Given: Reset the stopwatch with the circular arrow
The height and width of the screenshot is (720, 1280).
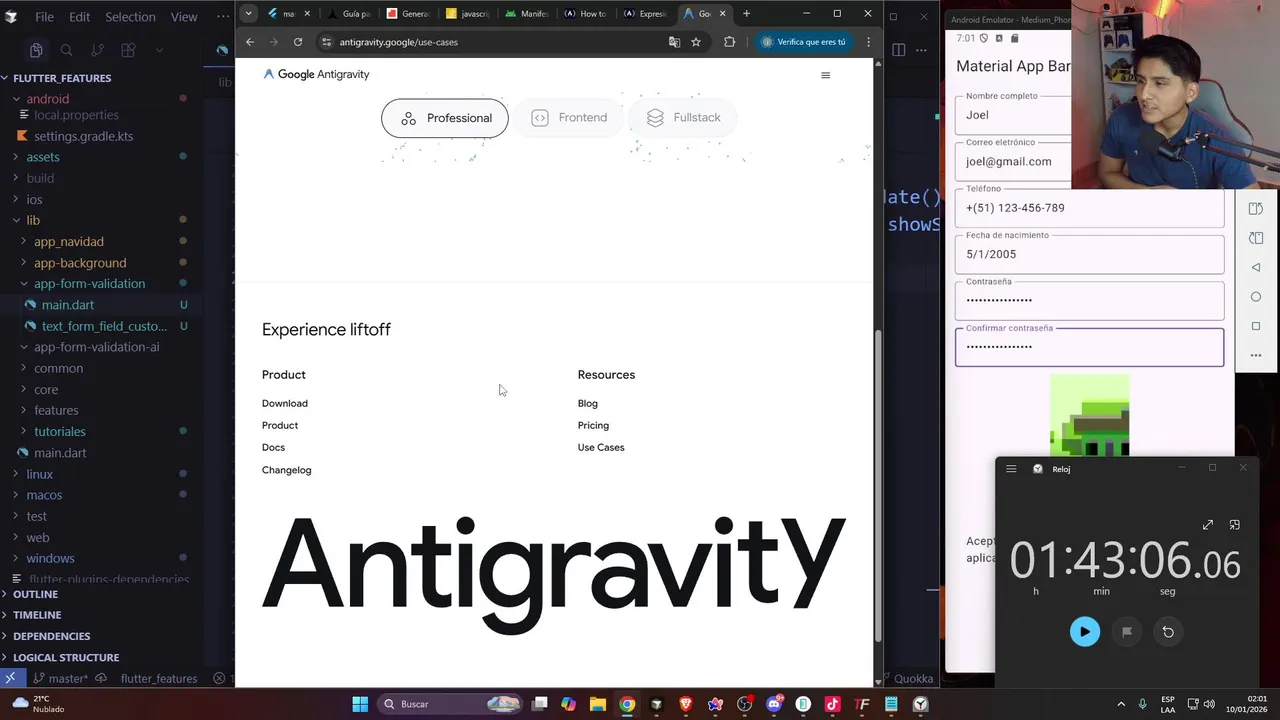Looking at the screenshot, I should (1168, 631).
